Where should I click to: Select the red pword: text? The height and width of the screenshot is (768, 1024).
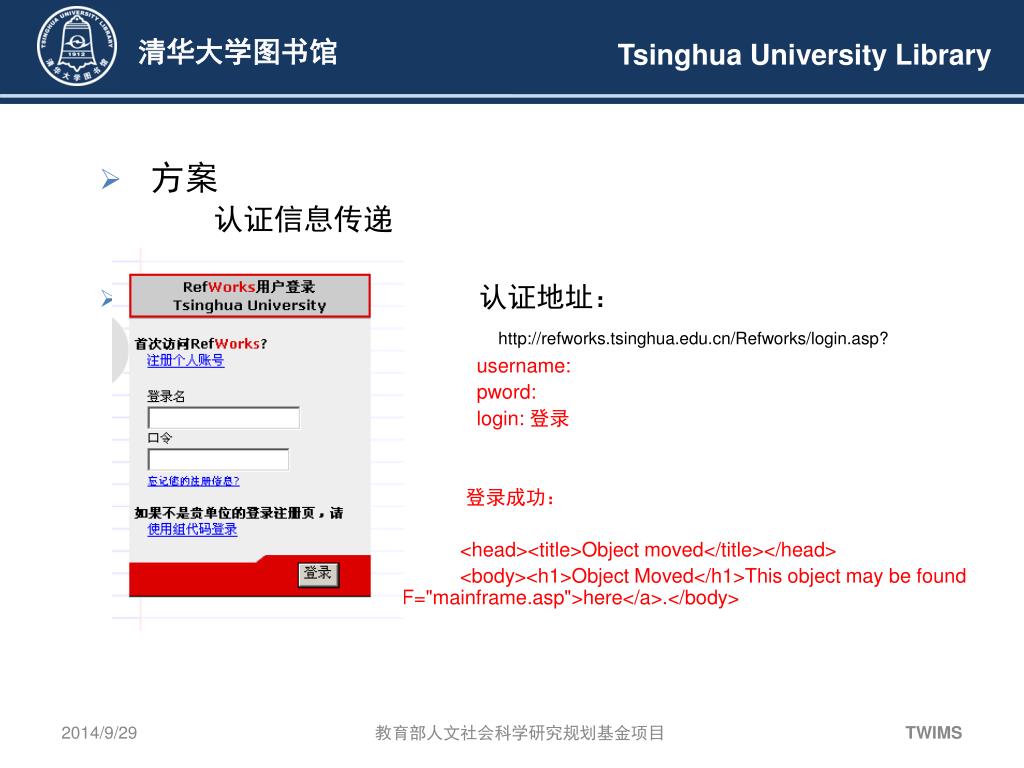[x=506, y=392]
